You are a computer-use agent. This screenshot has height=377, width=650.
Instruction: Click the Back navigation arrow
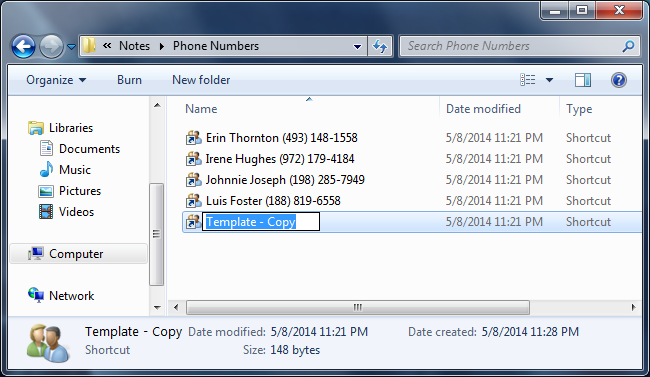23,46
